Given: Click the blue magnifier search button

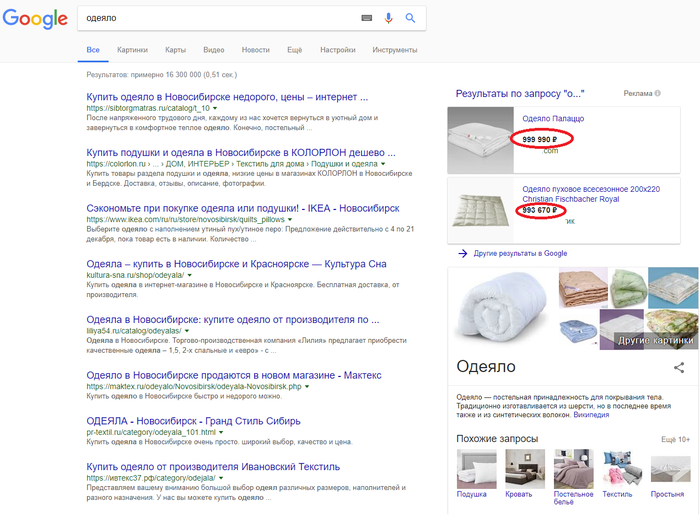Looking at the screenshot, I should tap(410, 18).
